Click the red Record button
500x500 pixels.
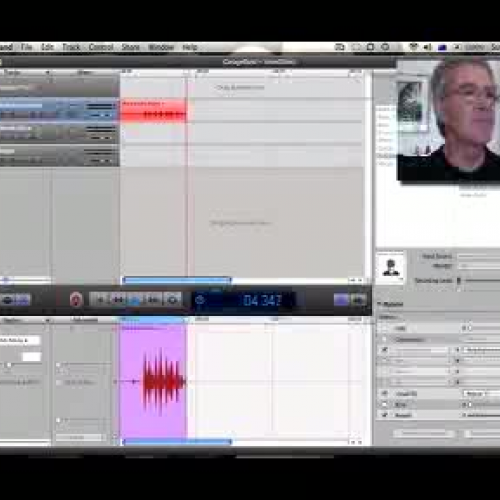[76, 300]
